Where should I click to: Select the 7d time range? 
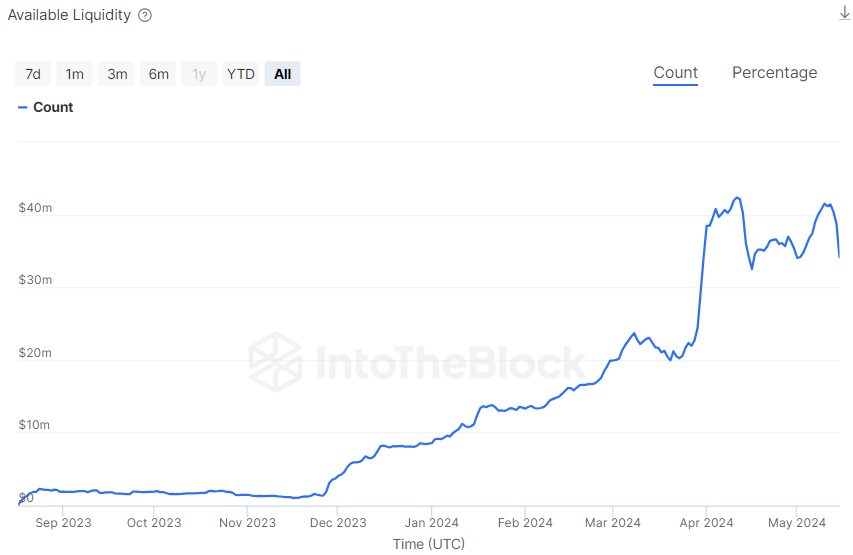(33, 74)
